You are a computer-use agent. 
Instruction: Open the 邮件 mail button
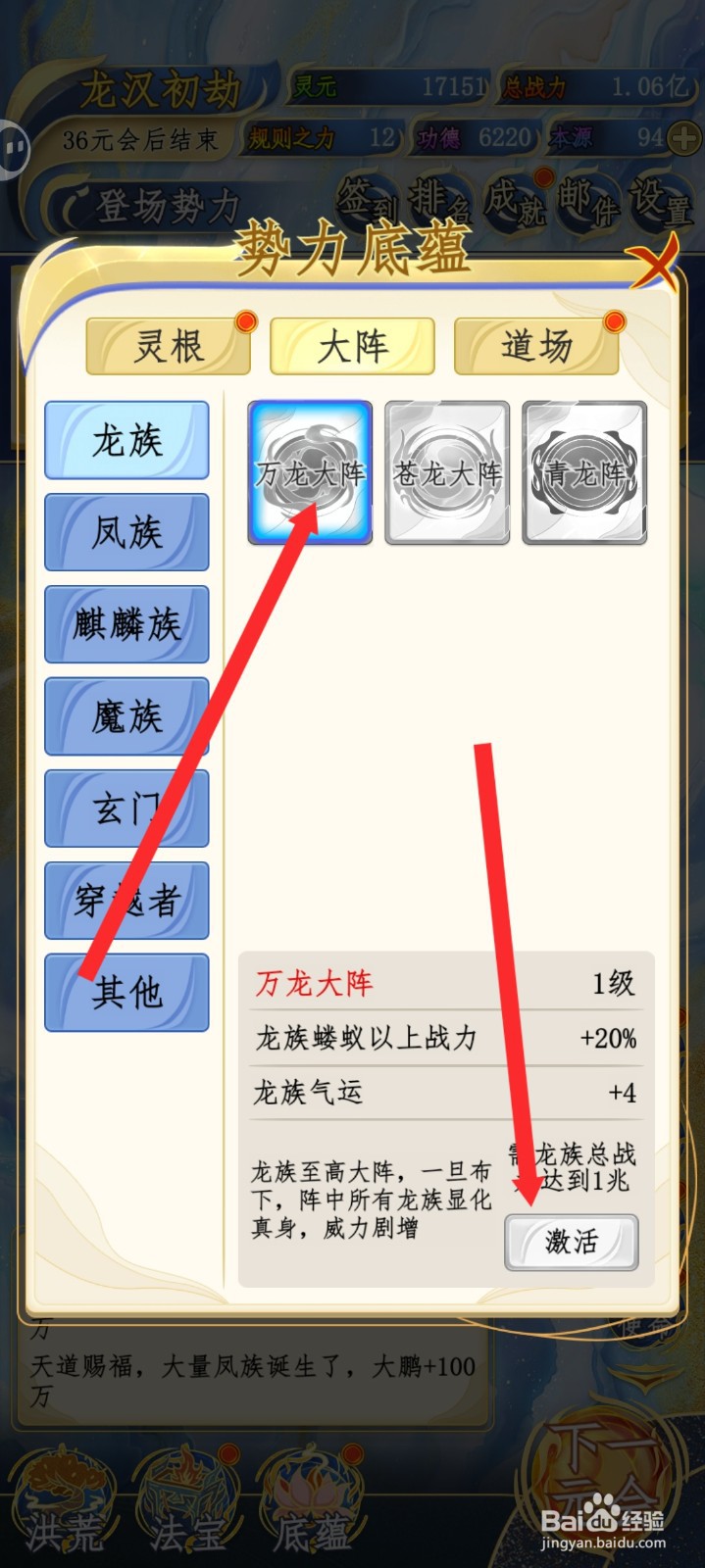[x=588, y=201]
